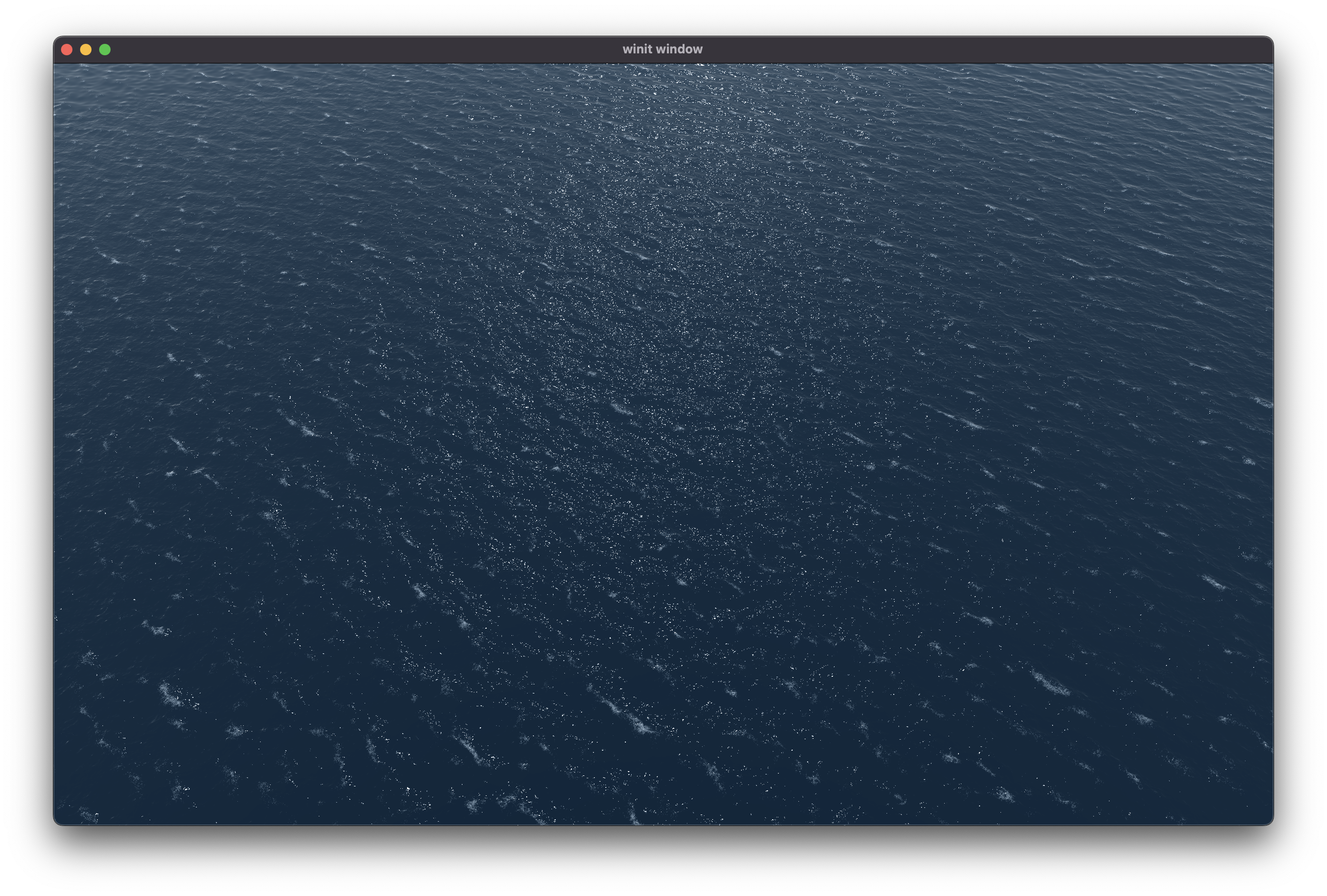Click title bar between green button and title
The image size is (1327, 896).
coord(366,50)
